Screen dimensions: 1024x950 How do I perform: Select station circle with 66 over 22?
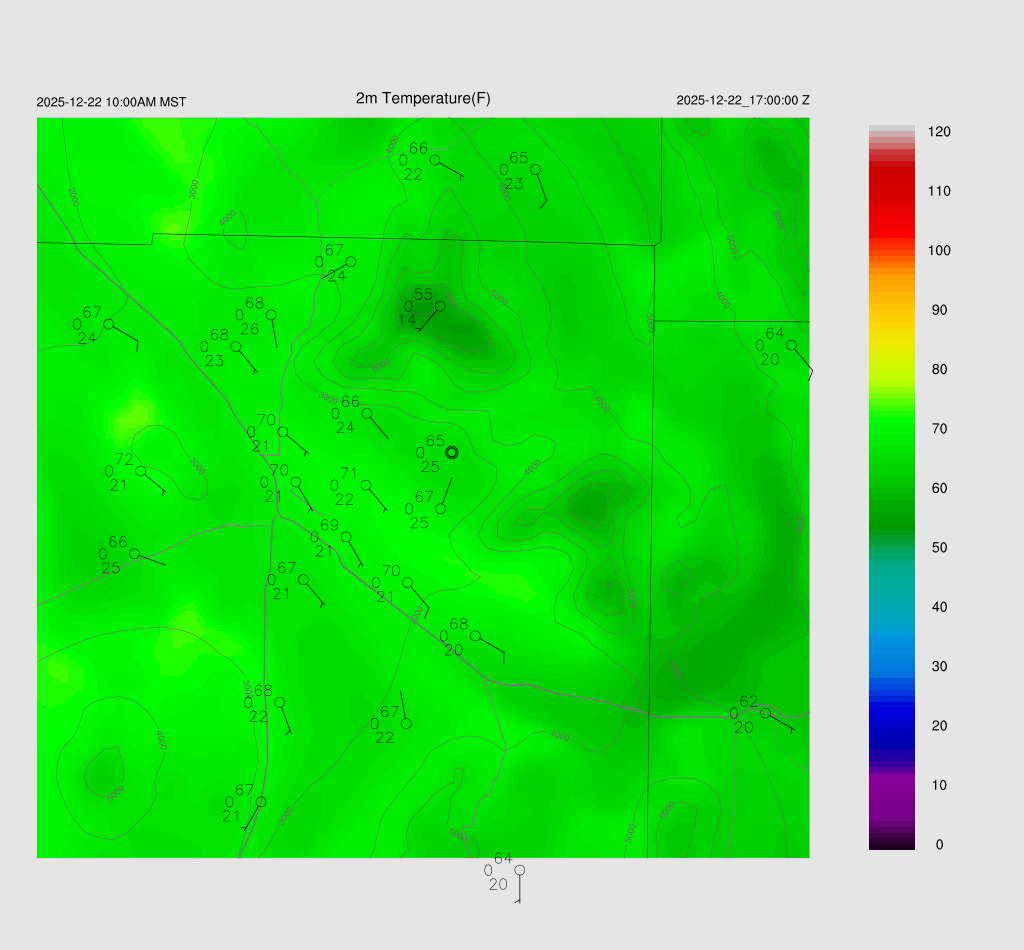pyautogui.click(x=435, y=160)
